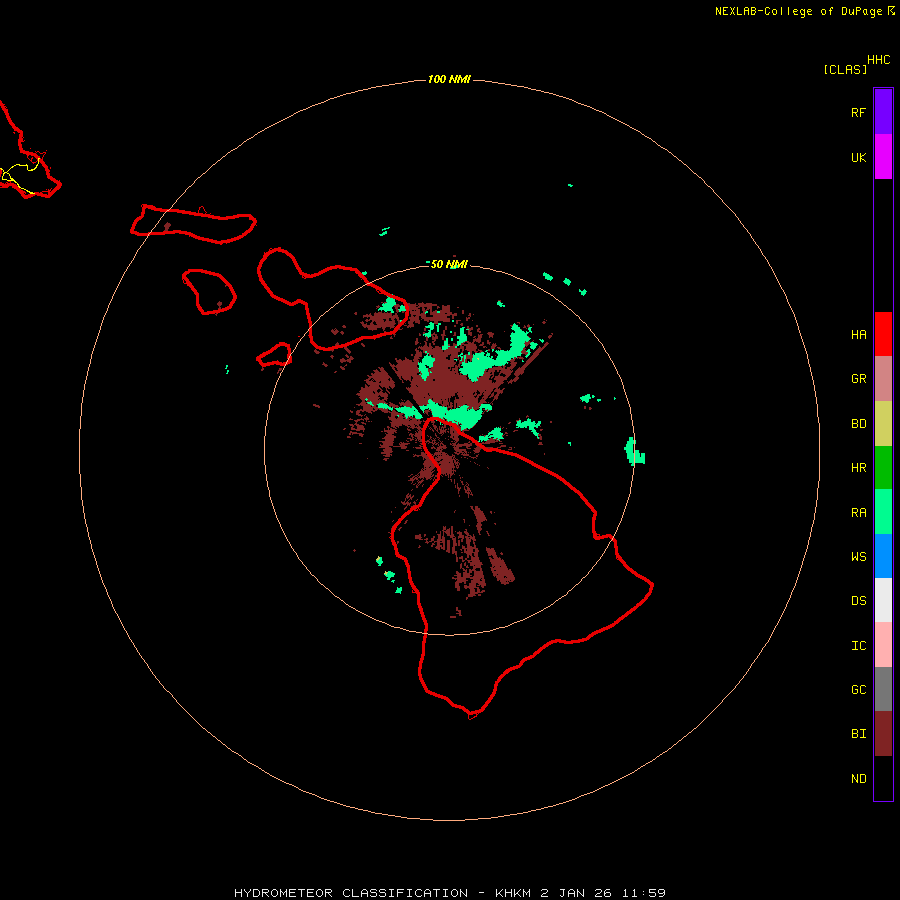Viewport: 900px width, 900px height.
Task: Click the HHC product code text
Action: (879, 60)
